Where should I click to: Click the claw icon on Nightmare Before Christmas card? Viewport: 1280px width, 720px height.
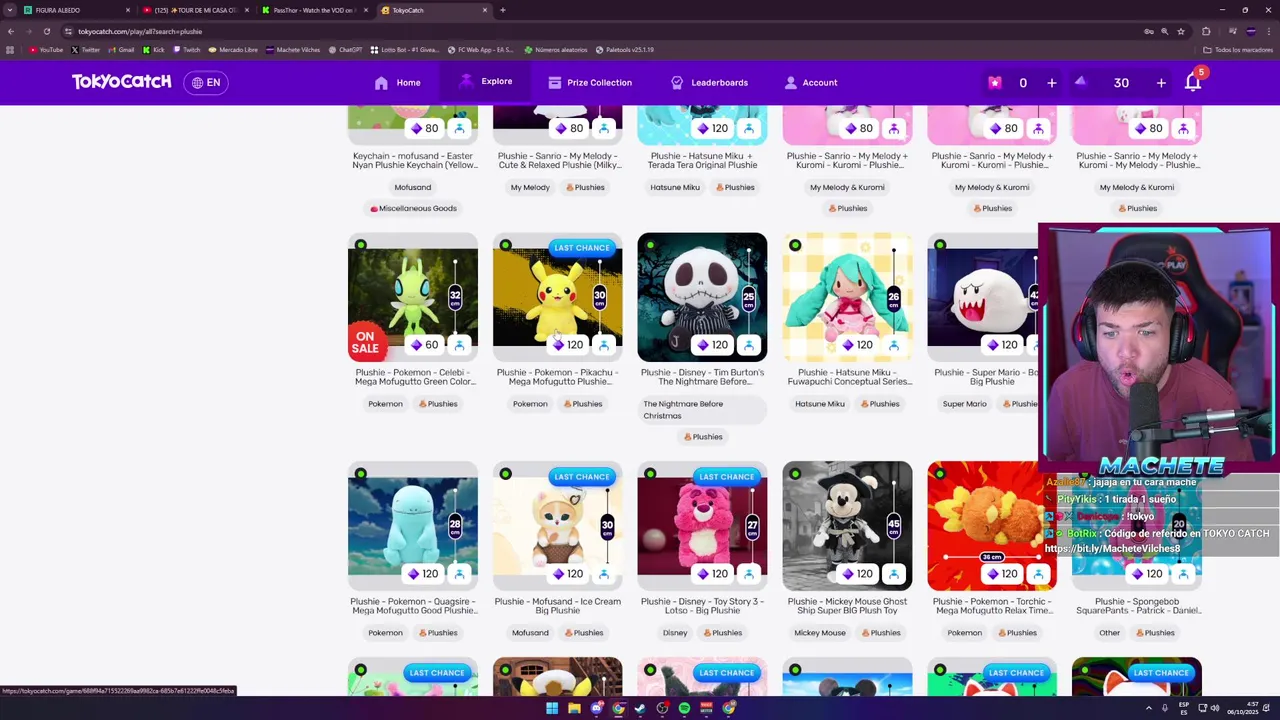click(x=749, y=345)
